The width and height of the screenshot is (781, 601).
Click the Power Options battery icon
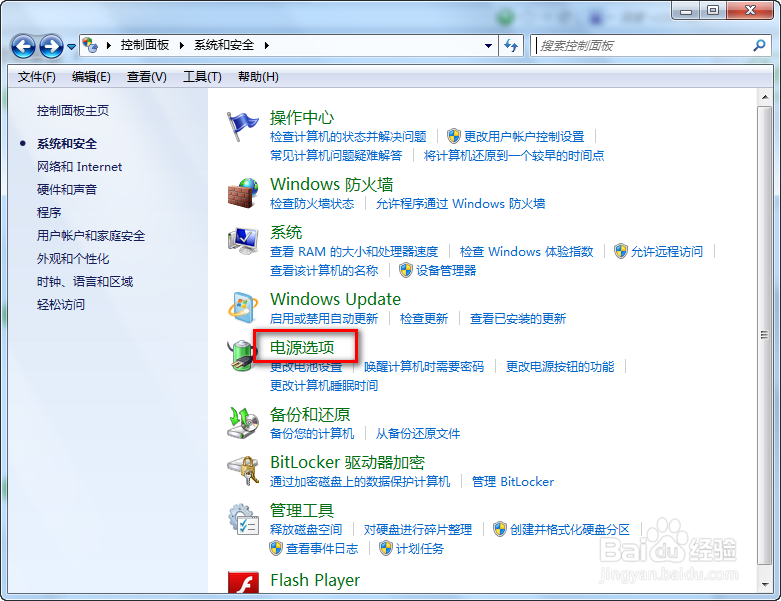click(x=241, y=356)
